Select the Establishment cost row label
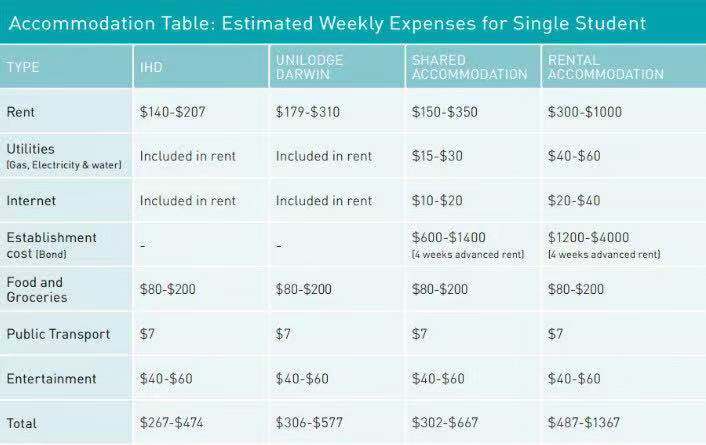Image resolution: width=706 pixels, height=445 pixels. (x=52, y=245)
